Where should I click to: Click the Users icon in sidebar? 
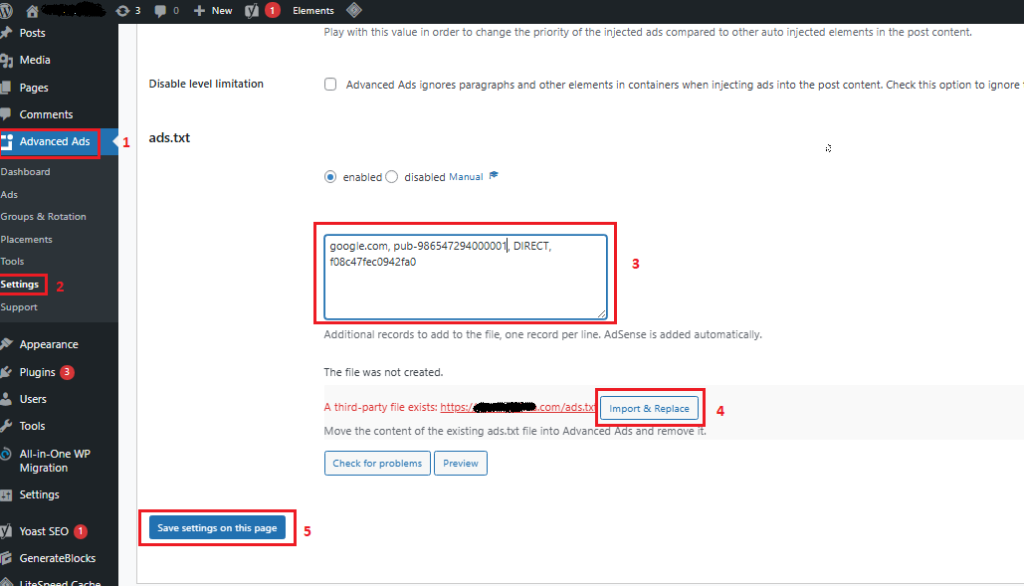tap(6, 399)
